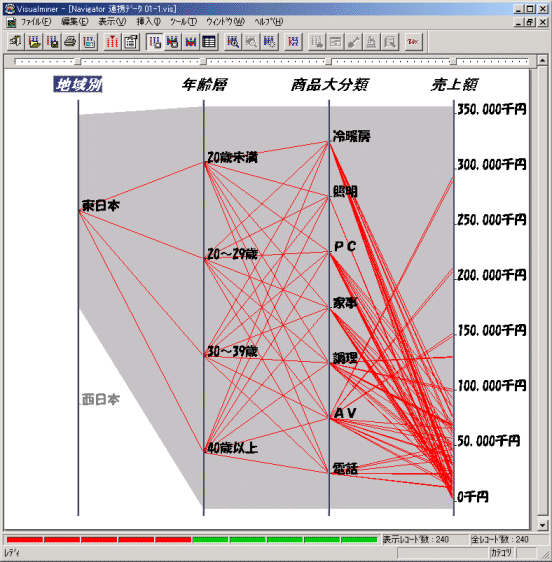This screenshot has width=552, height=562.
Task: Open the ファイル(F) menu
Action: click(36, 22)
